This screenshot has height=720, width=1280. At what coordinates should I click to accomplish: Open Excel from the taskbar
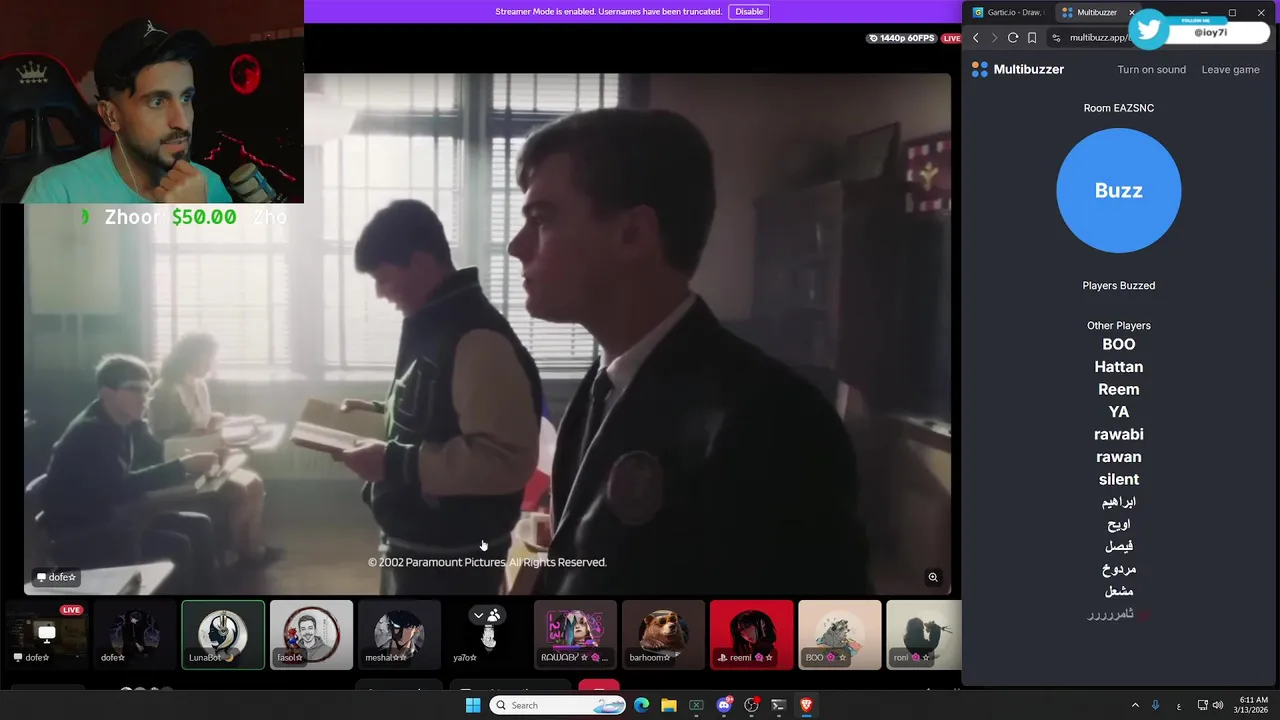pyautogui.click(x=696, y=705)
